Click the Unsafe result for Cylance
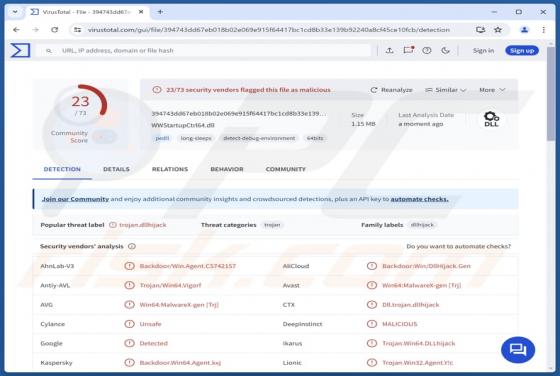Viewport: 560px width, 376px height. pyautogui.click(x=150, y=324)
